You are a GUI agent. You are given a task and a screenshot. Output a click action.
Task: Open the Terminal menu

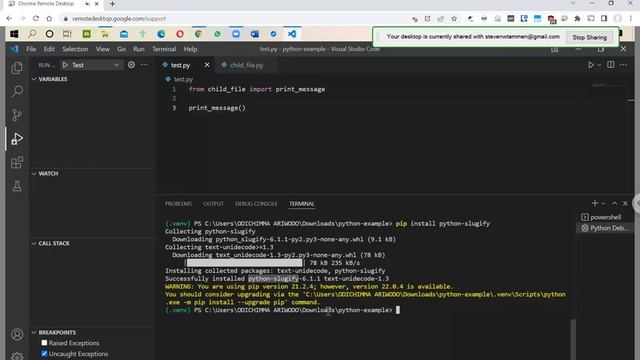(x=164, y=49)
